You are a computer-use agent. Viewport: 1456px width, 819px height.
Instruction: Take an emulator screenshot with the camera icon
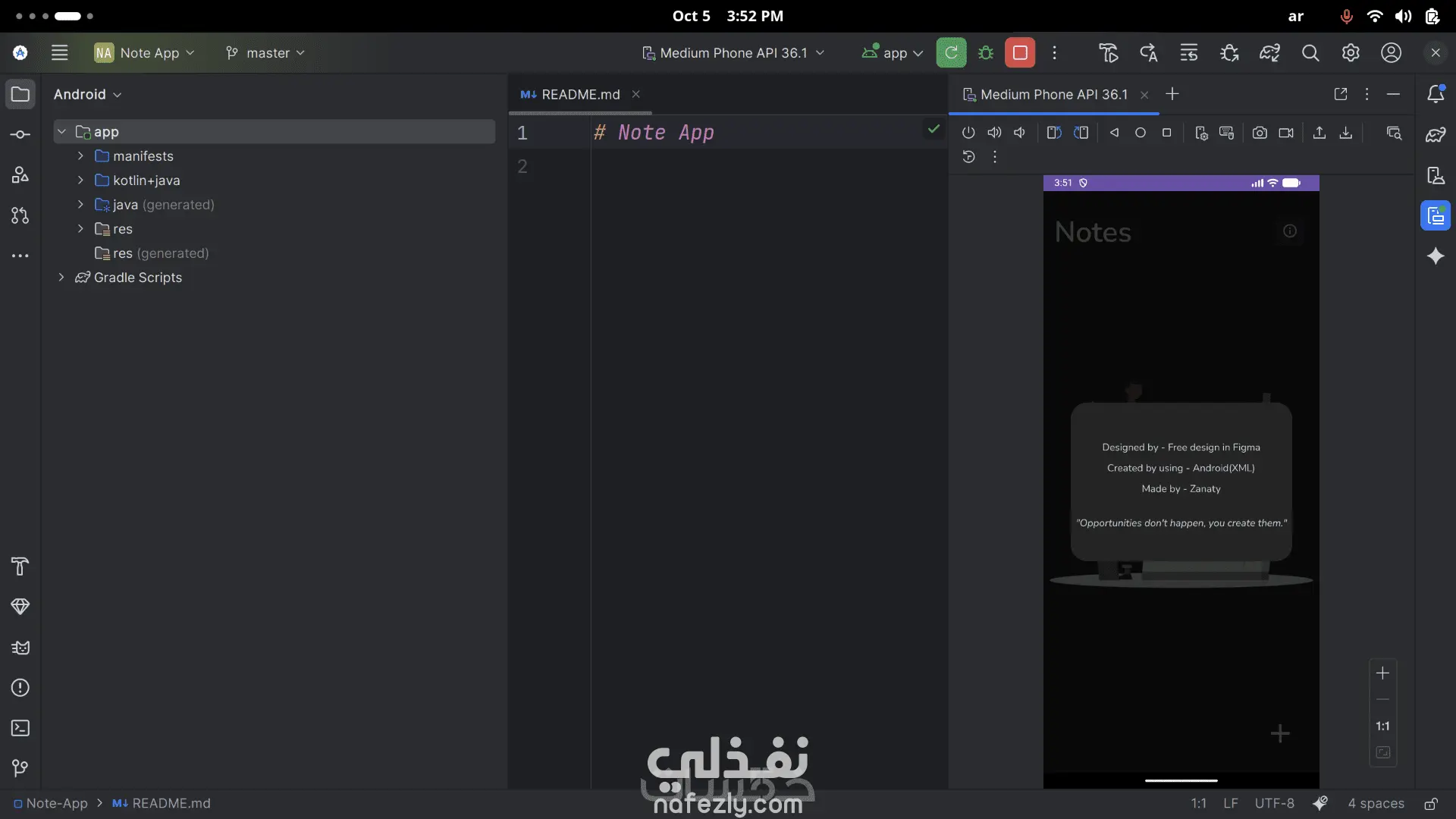(1260, 133)
